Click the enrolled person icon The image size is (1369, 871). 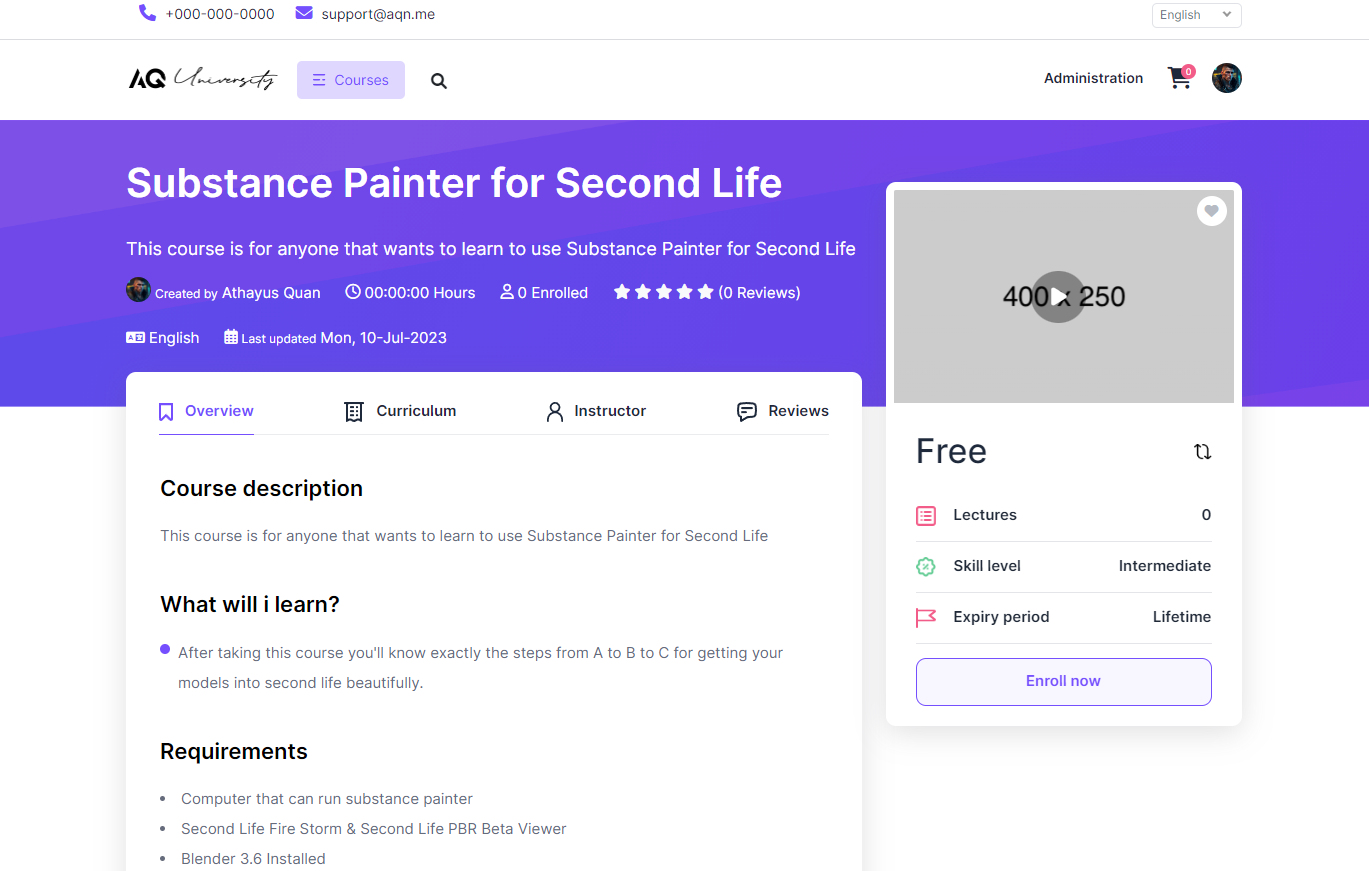(x=507, y=292)
